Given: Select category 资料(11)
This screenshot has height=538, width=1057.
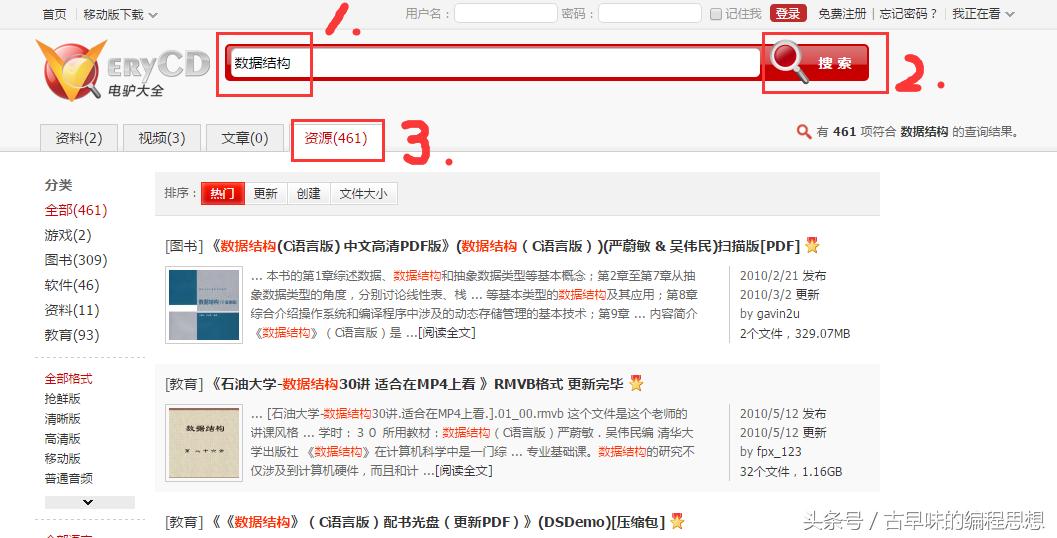Looking at the screenshot, I should click(72, 310).
